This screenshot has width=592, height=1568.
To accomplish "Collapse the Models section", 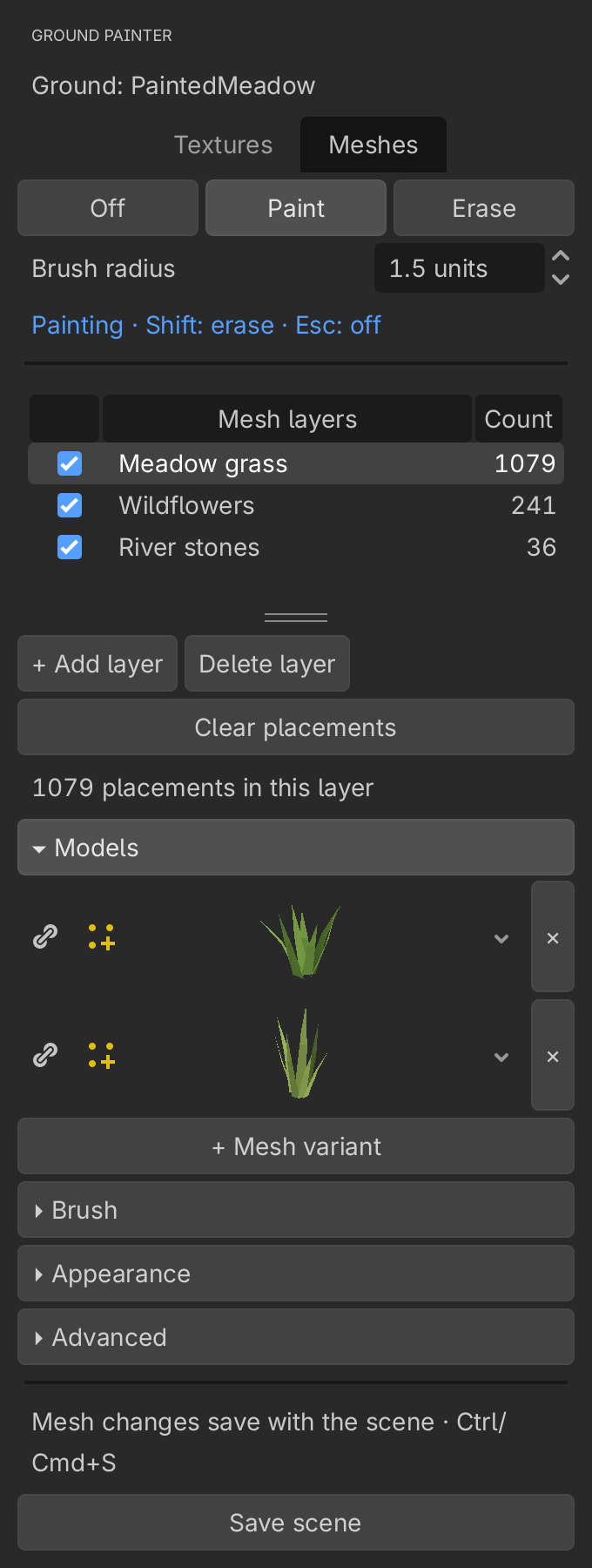I will 296,848.
